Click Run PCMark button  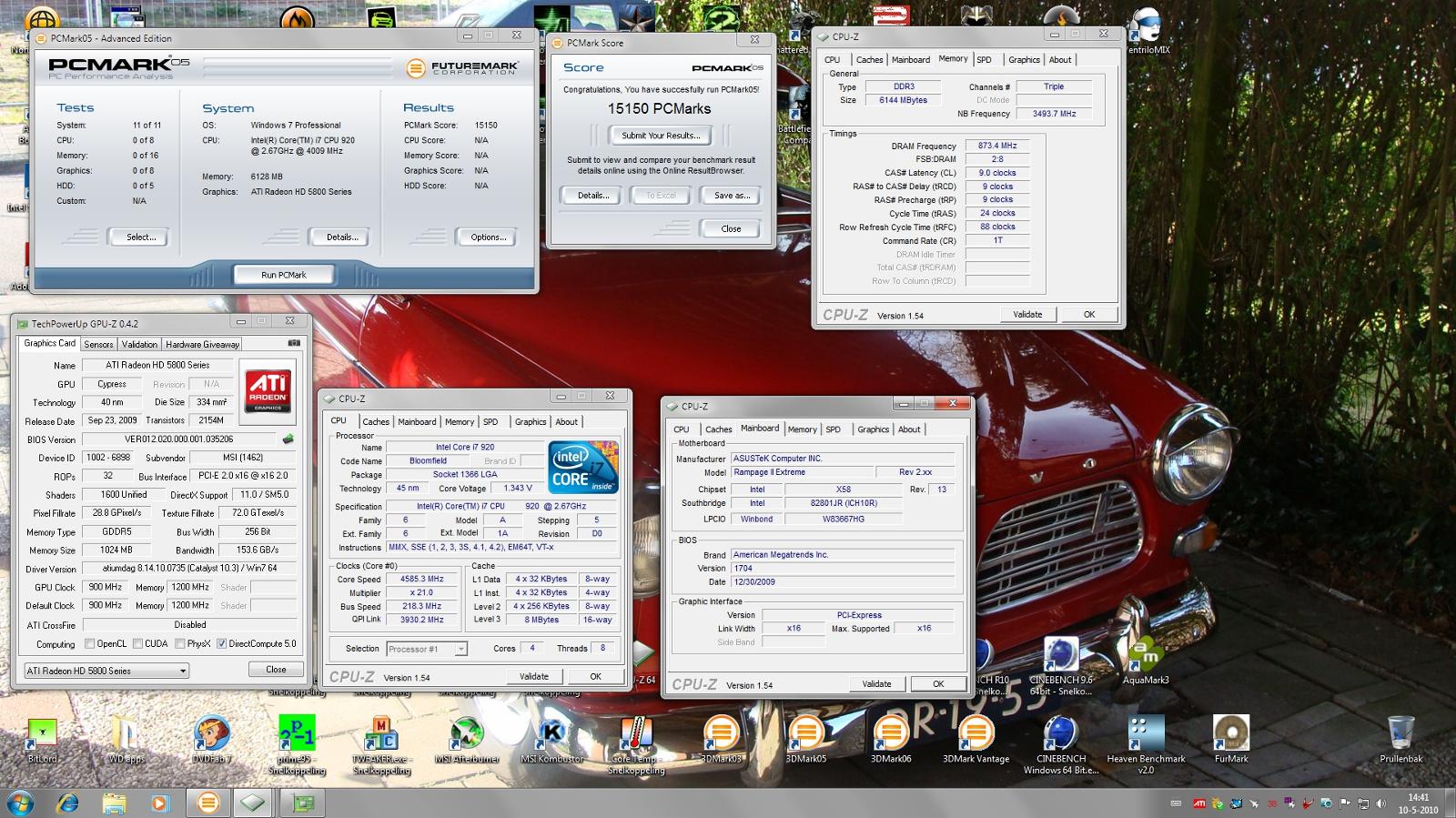coord(284,275)
